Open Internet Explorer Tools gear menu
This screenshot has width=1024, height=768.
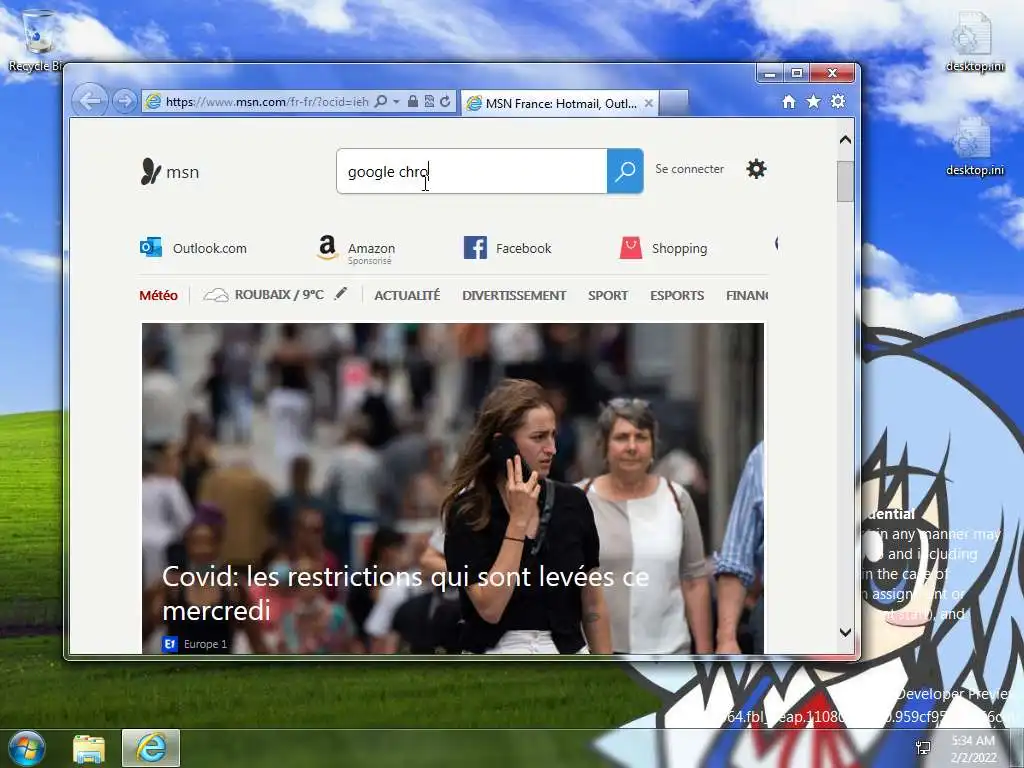click(x=838, y=101)
